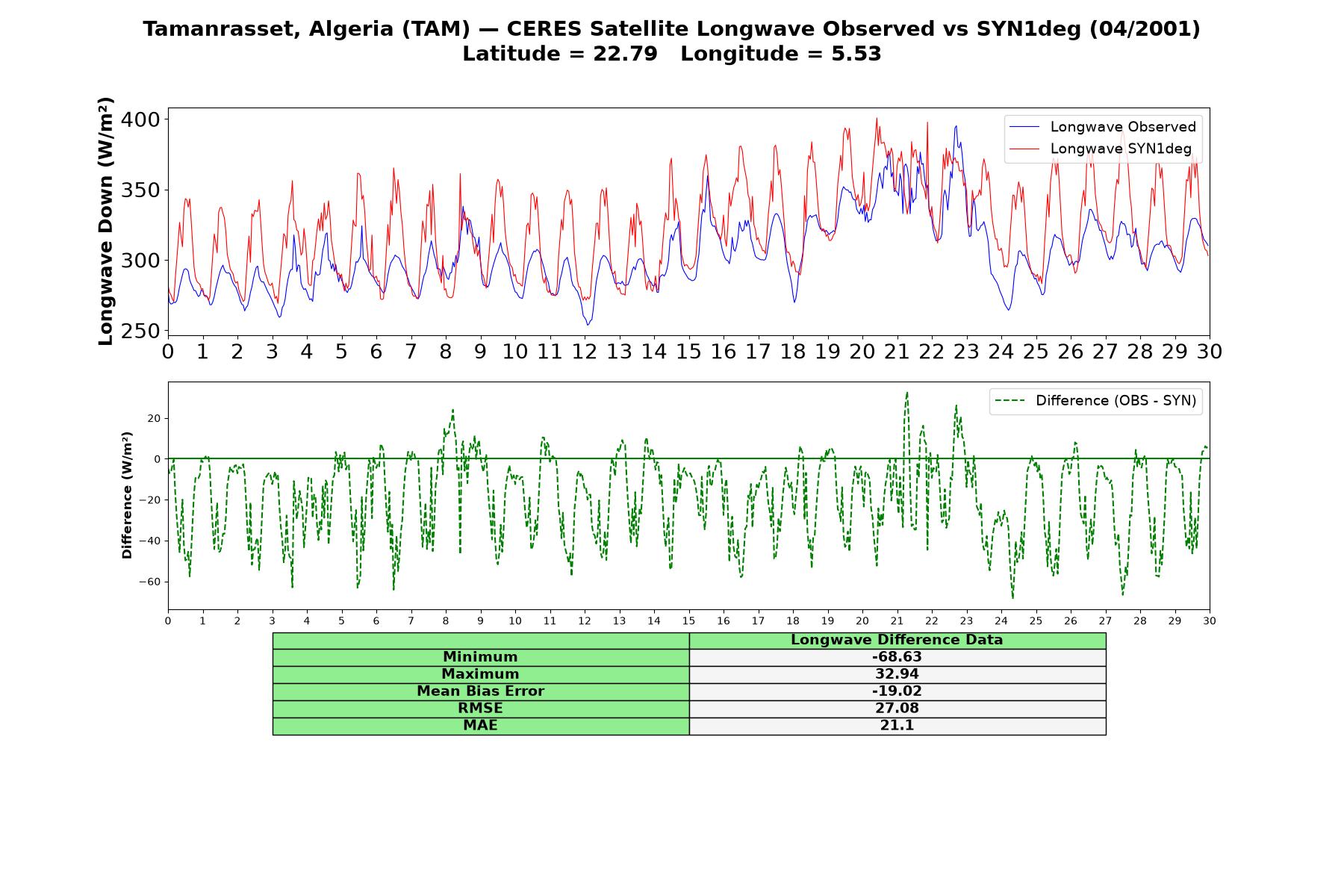
Task: Click the Mean Bias Error row label
Action: click(x=481, y=691)
